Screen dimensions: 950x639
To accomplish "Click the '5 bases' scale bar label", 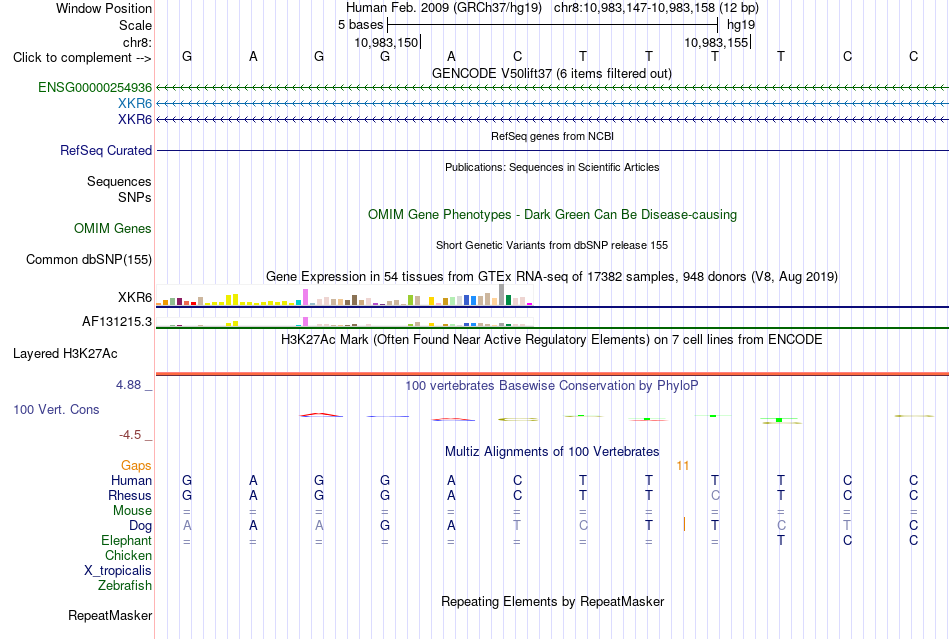I will (x=360, y=25).
